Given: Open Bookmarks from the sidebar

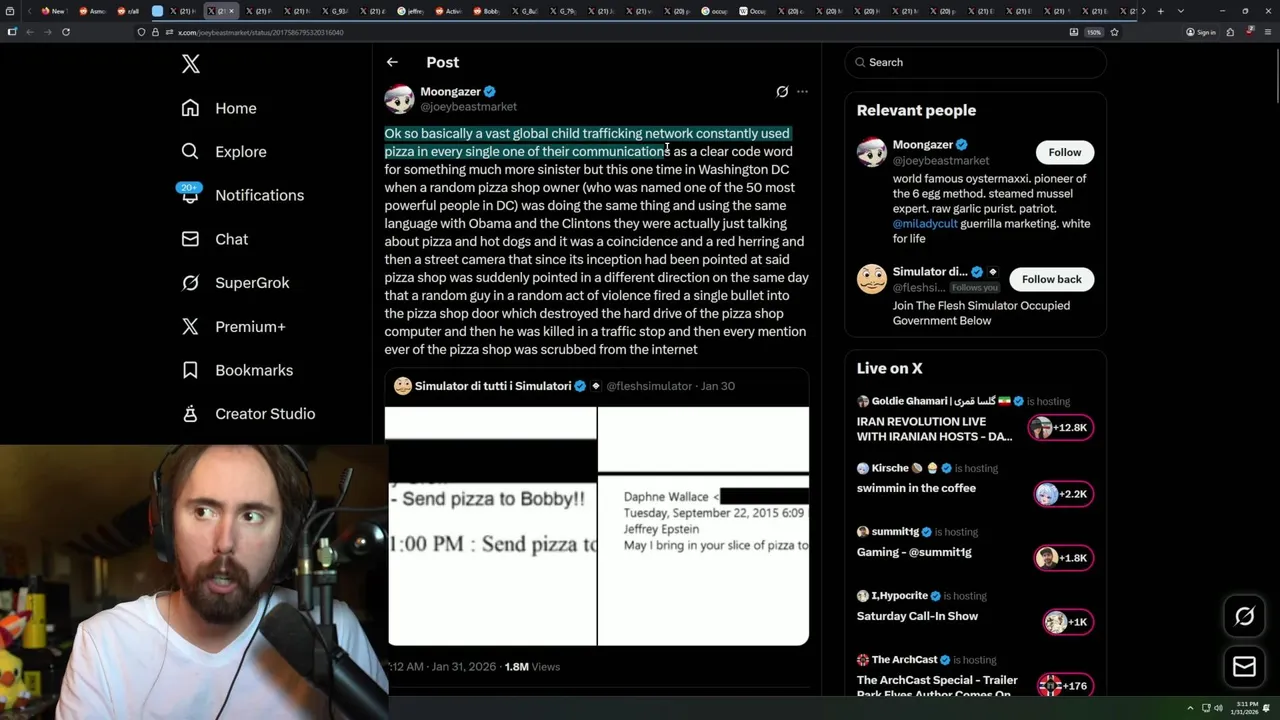Looking at the screenshot, I should [x=237, y=370].
